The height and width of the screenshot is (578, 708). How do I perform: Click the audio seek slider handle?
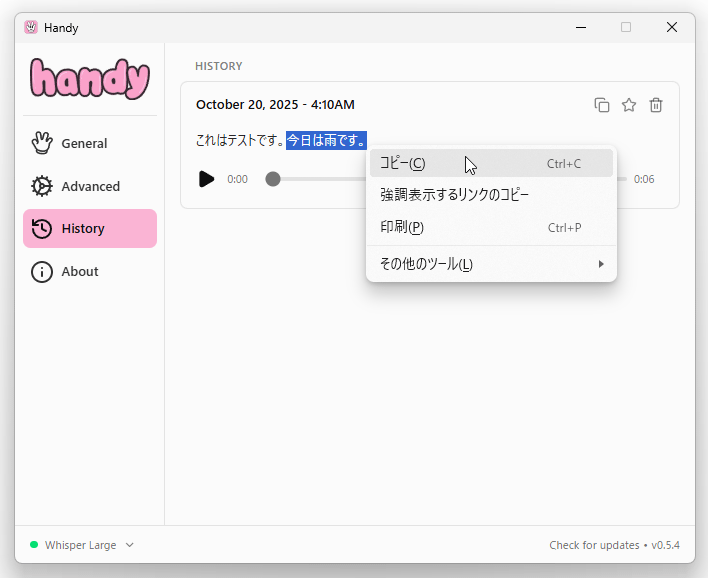[x=273, y=179]
